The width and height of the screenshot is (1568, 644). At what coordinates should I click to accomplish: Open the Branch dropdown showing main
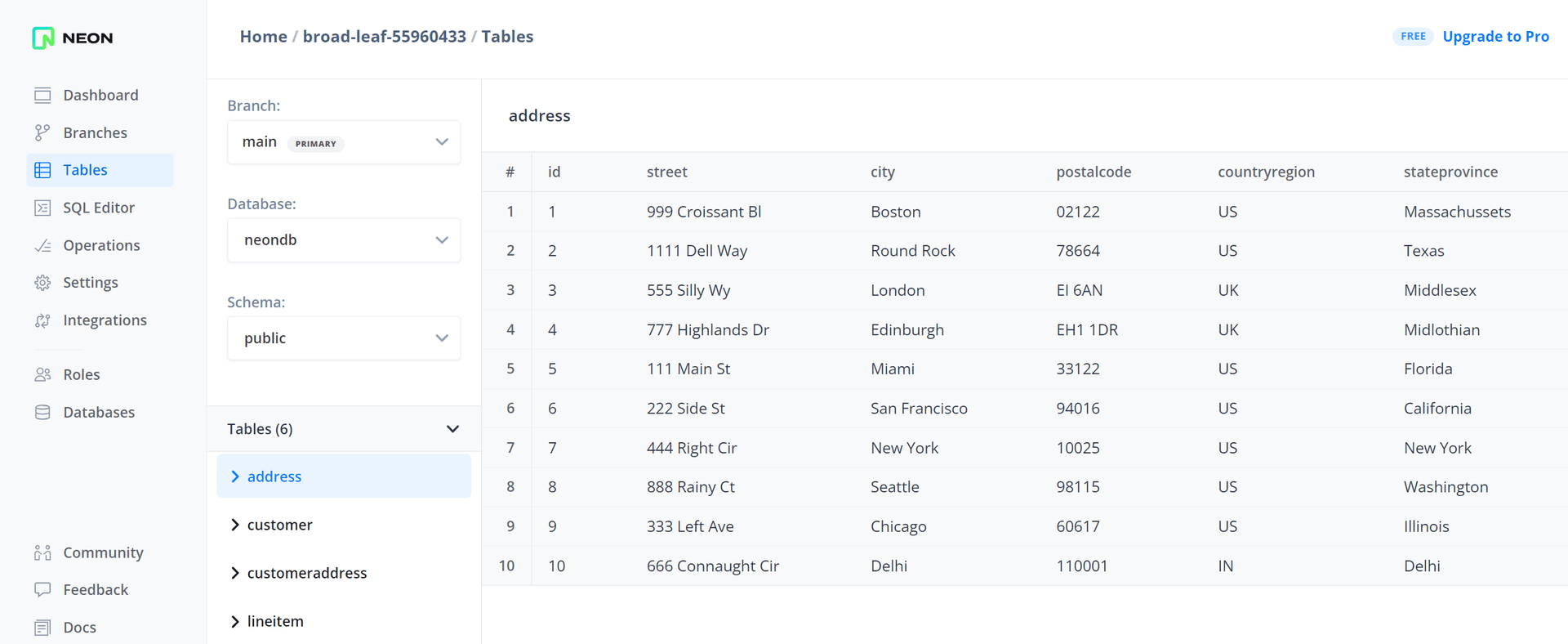click(344, 142)
